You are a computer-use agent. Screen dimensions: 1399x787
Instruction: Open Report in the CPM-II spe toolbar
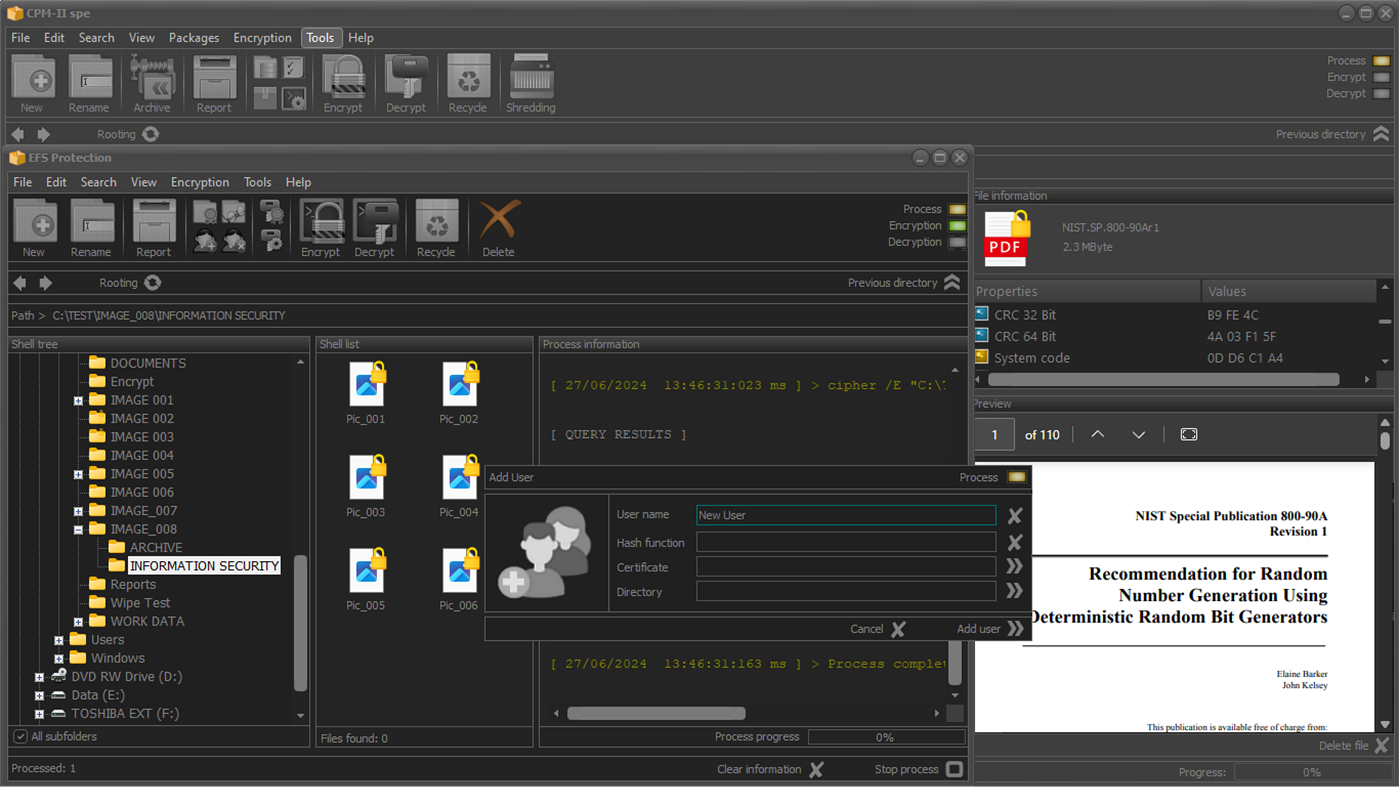coord(213,83)
